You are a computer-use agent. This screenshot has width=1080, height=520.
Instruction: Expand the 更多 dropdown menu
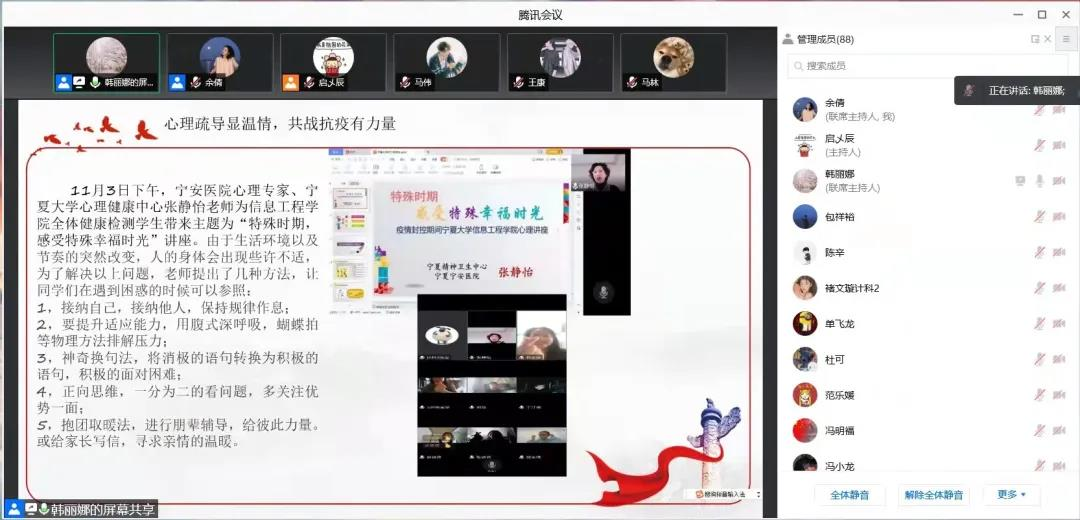coord(1011,494)
